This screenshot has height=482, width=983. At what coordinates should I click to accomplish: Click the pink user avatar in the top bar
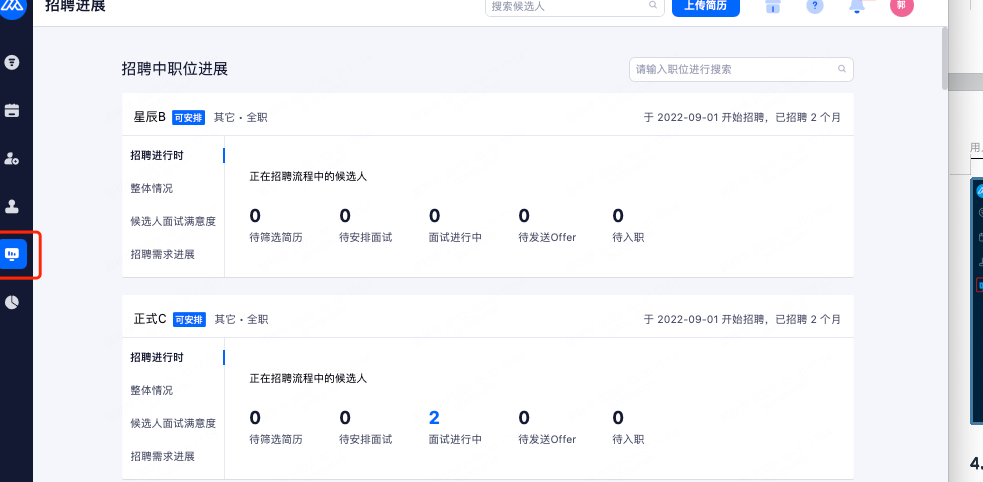pos(901,6)
